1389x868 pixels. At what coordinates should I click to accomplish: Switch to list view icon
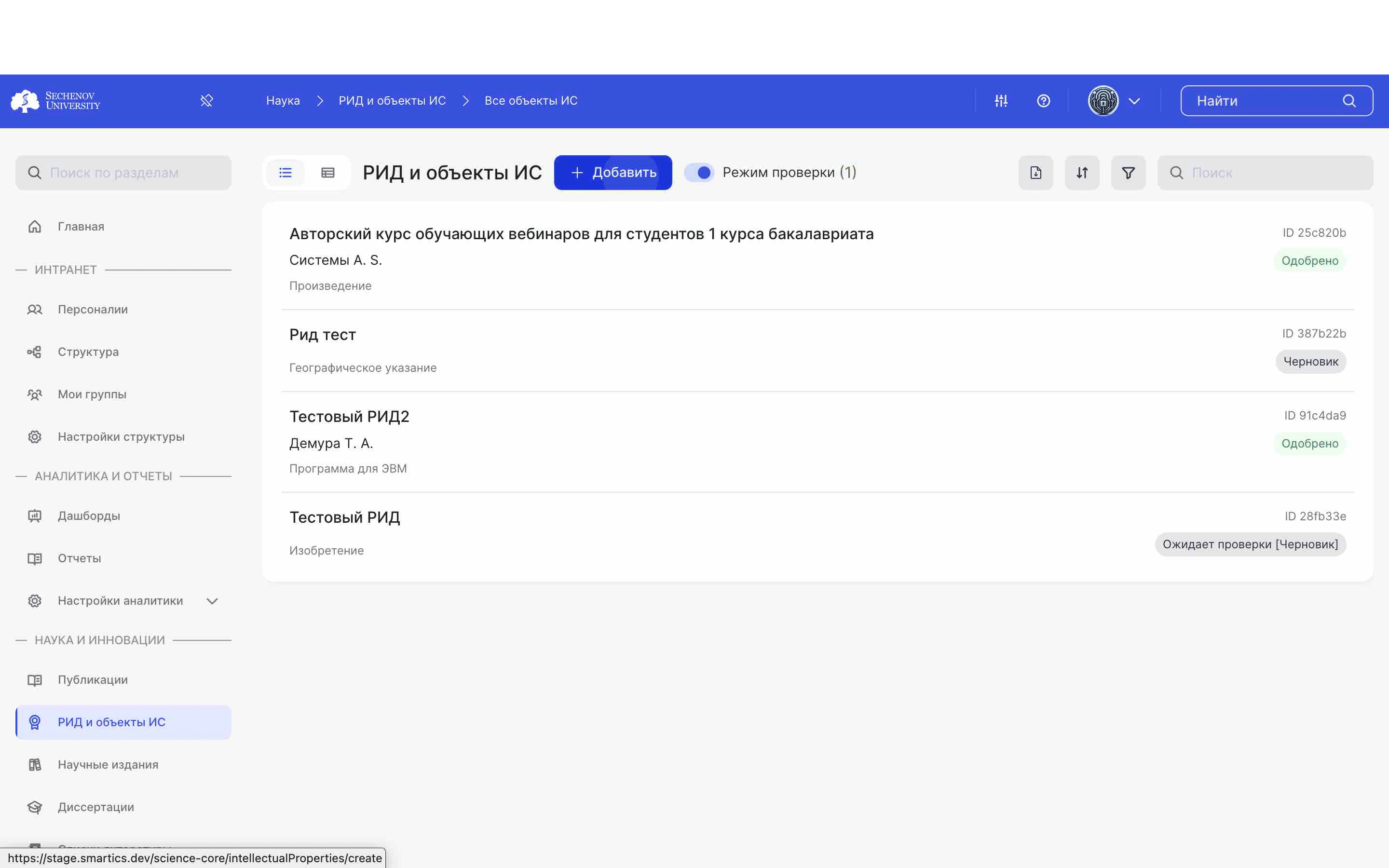tap(285, 172)
